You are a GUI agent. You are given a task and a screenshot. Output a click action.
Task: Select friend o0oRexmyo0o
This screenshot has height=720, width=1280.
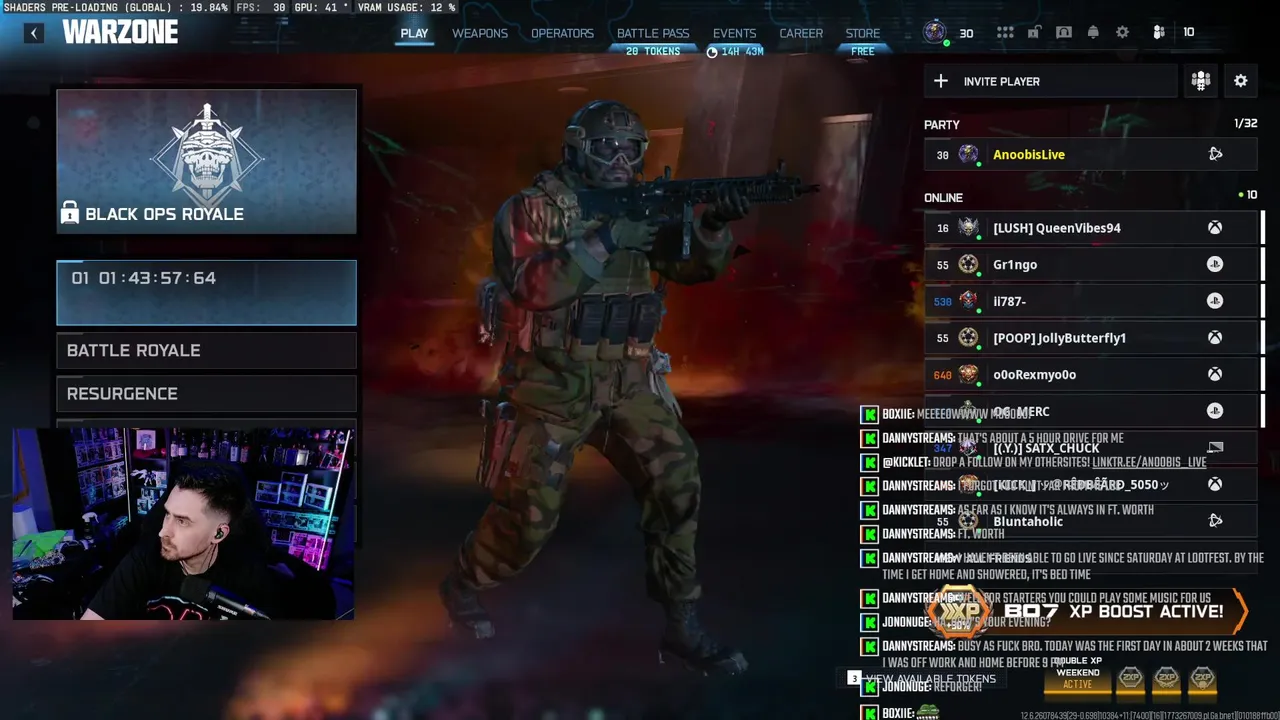click(x=1090, y=374)
